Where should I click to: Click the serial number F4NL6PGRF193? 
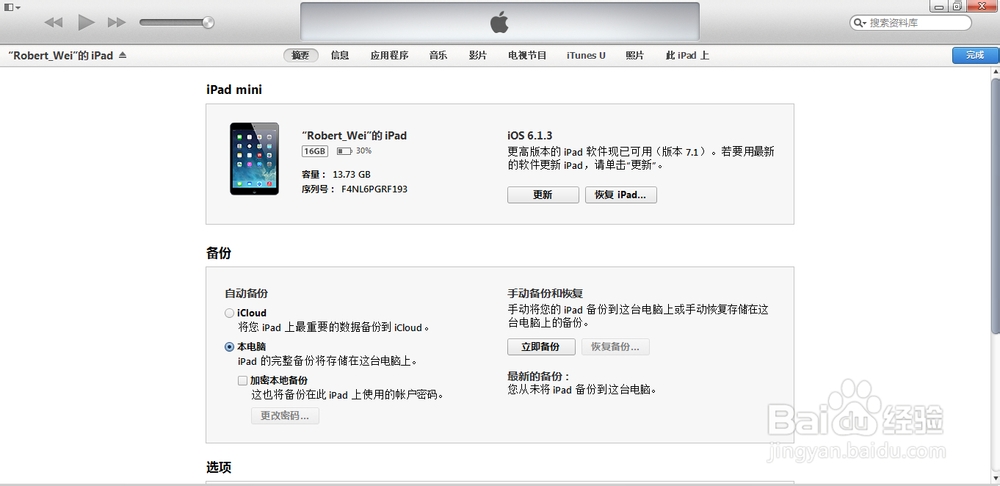tap(374, 189)
